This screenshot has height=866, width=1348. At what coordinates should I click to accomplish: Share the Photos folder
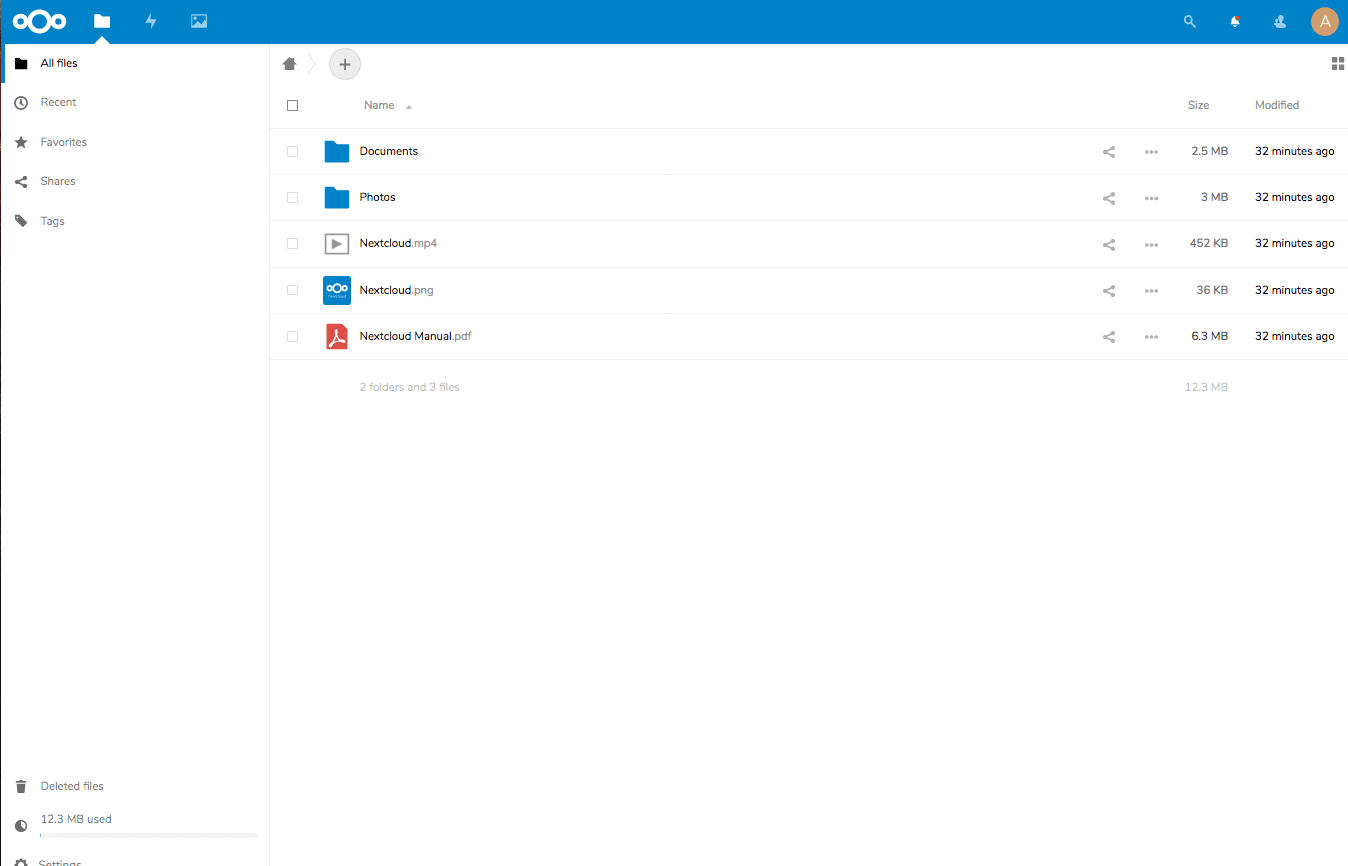click(1109, 198)
